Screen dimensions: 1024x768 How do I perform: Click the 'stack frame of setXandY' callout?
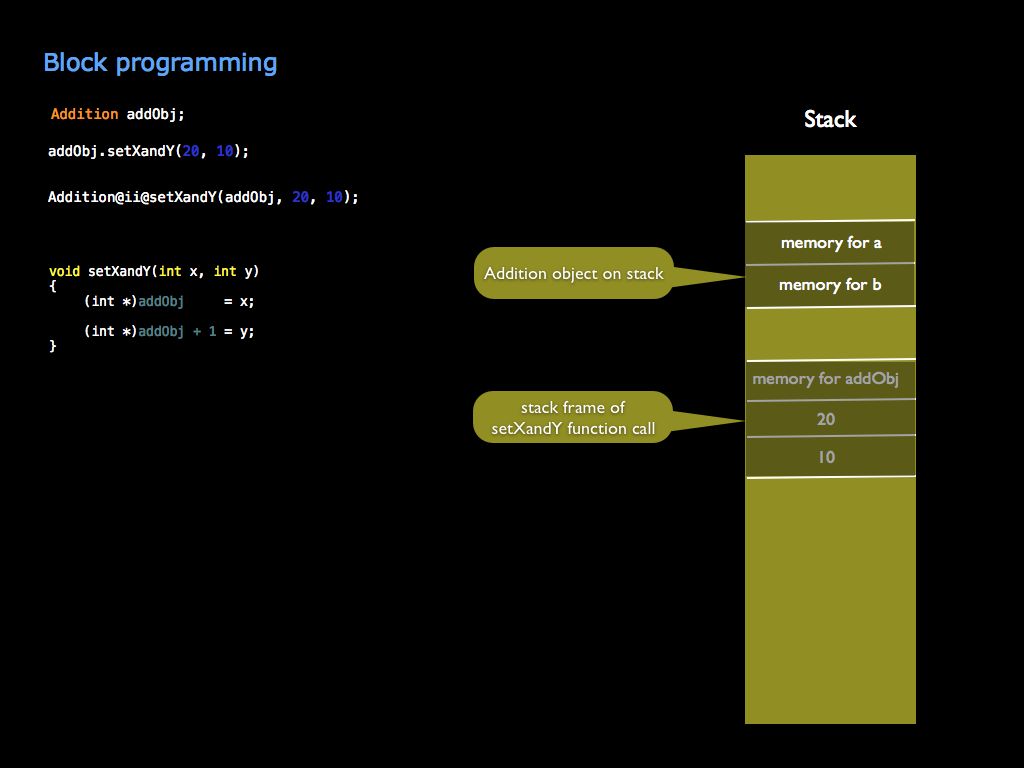click(571, 417)
